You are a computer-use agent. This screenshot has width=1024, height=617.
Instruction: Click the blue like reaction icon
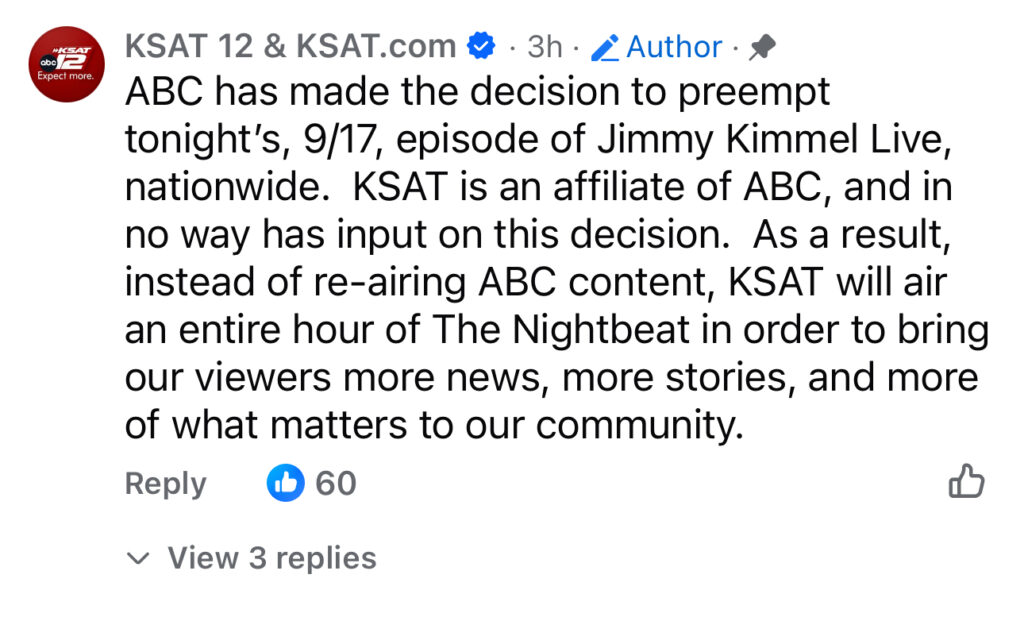[285, 484]
